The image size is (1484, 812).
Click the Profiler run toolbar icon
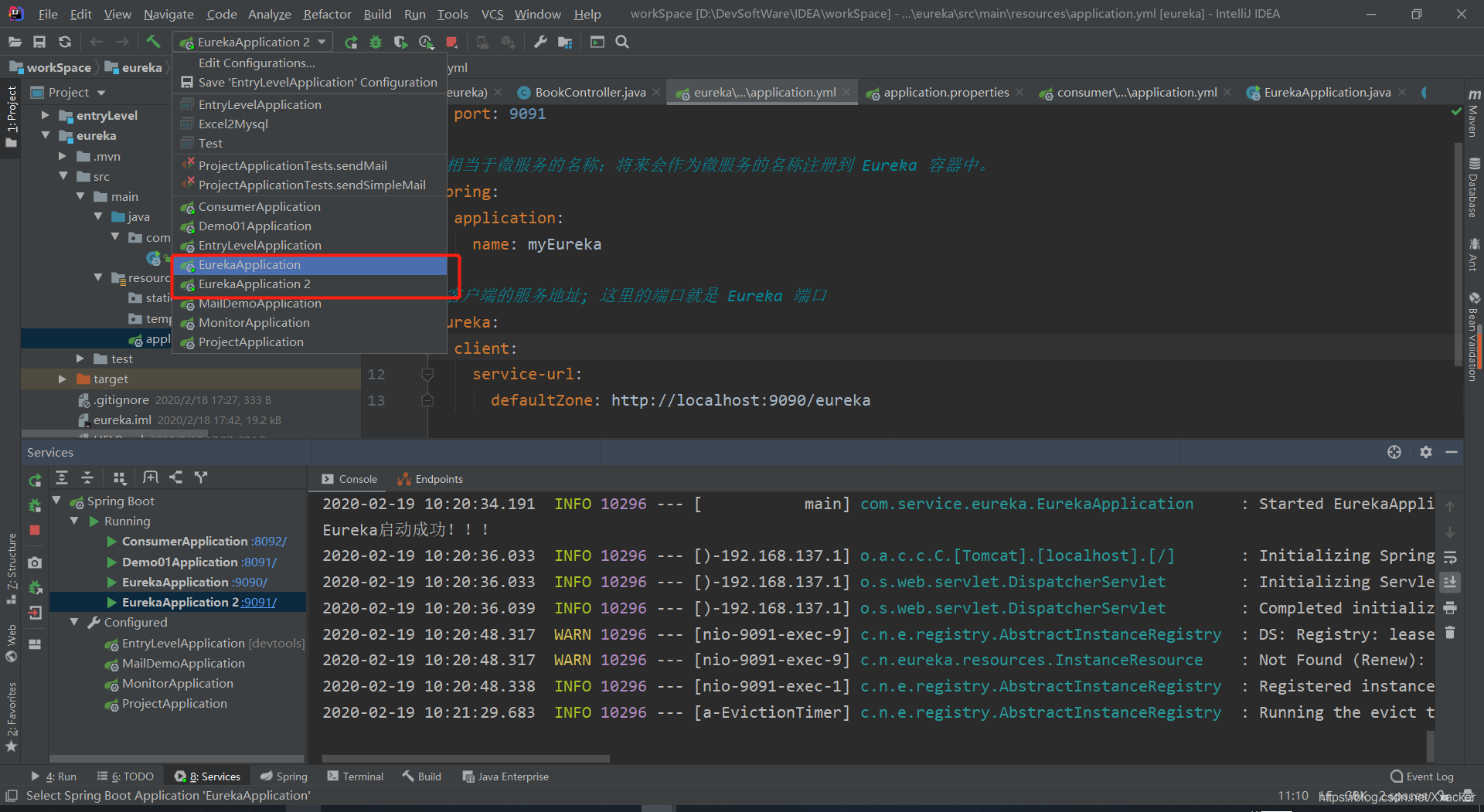click(x=426, y=42)
